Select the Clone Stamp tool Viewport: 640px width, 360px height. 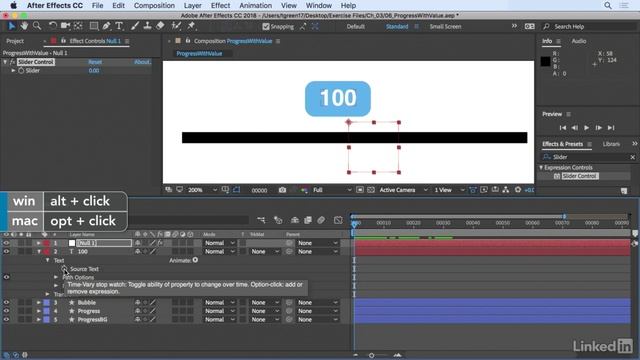(x=147, y=26)
